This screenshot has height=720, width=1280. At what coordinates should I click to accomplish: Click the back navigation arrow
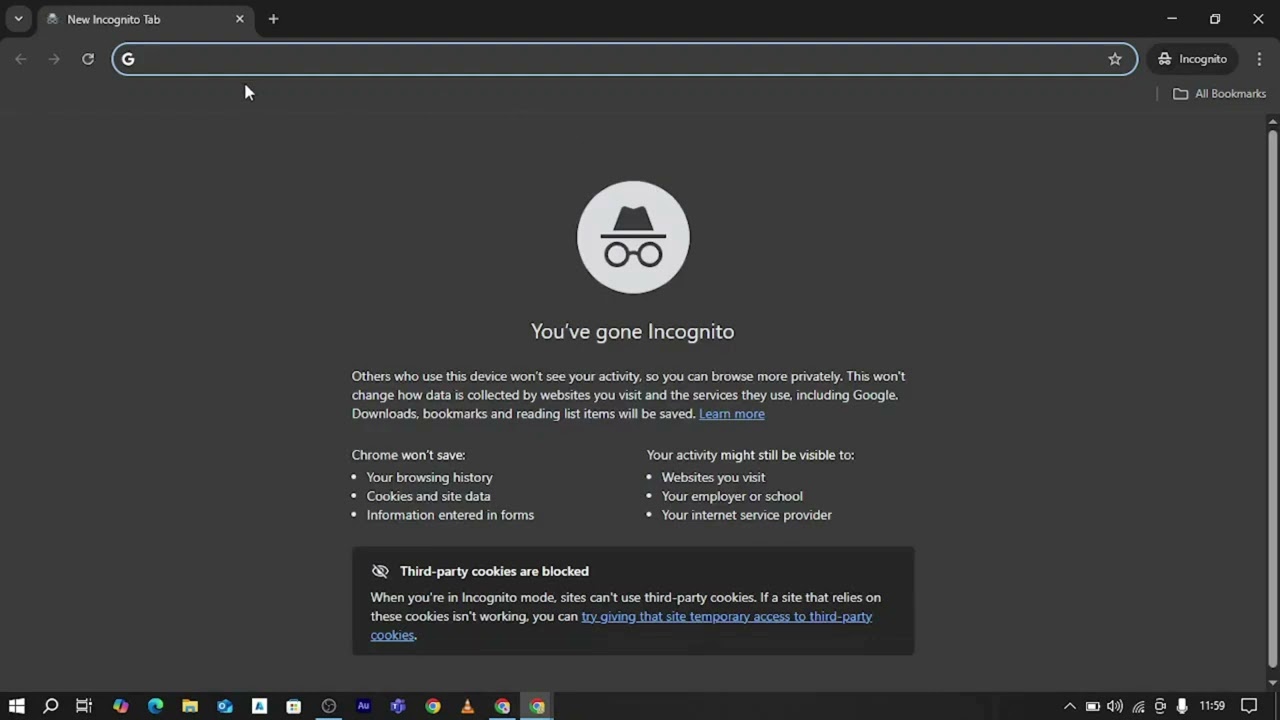[21, 59]
